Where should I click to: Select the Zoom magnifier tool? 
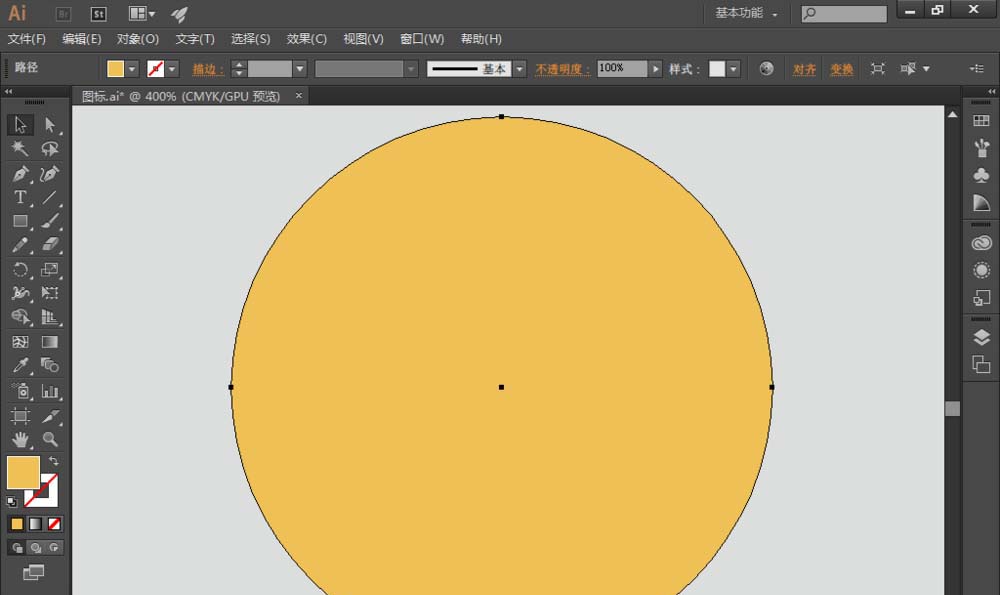click(50, 439)
